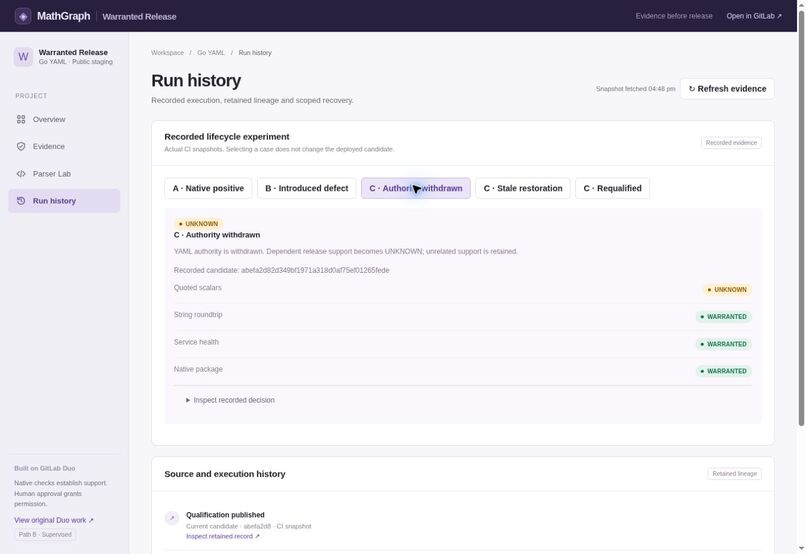Click the String roundtrip label

198,315
